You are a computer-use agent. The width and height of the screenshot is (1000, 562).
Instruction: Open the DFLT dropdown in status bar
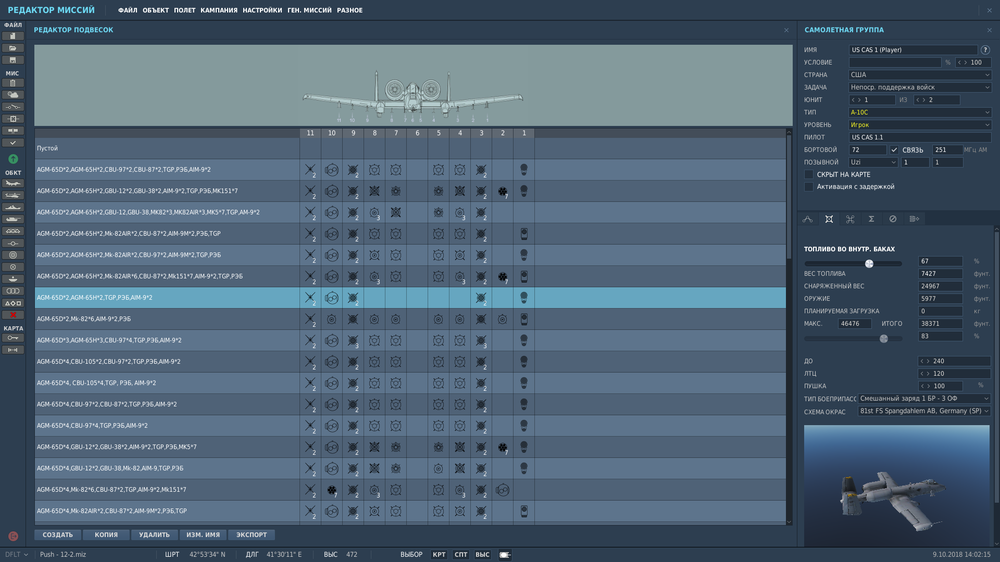tap(17, 555)
